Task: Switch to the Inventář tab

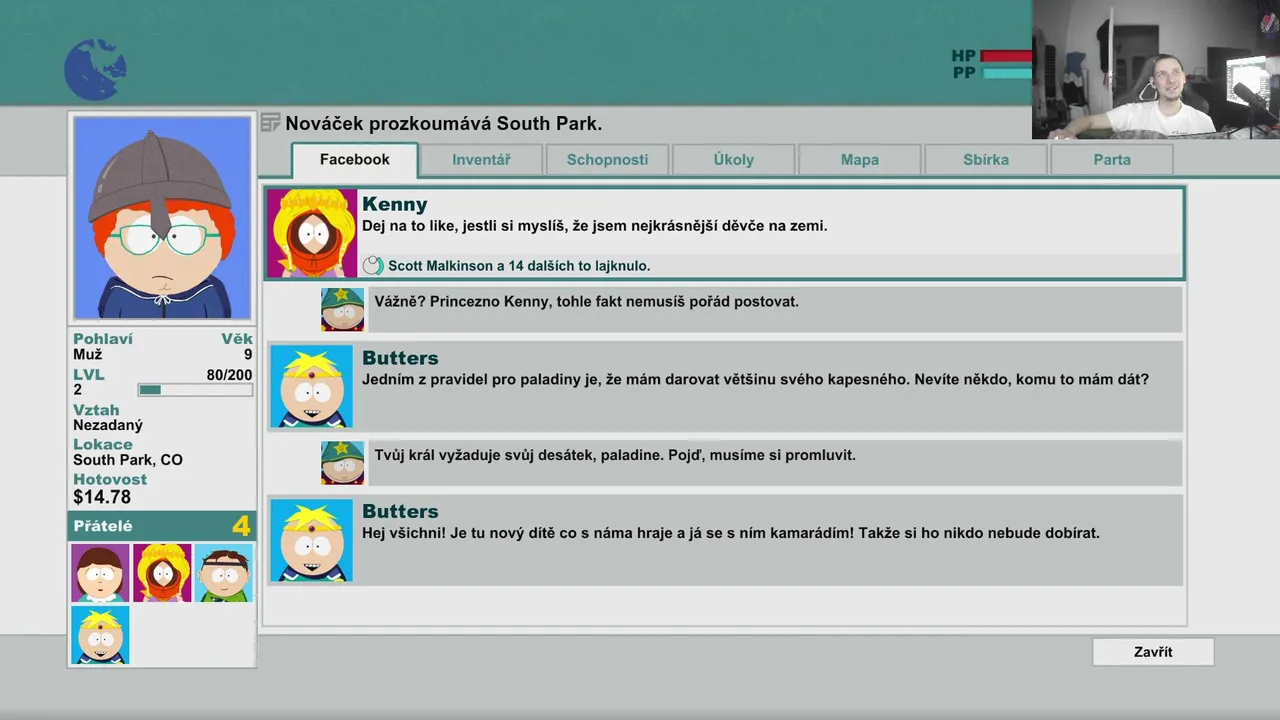Action: pyautogui.click(x=481, y=160)
